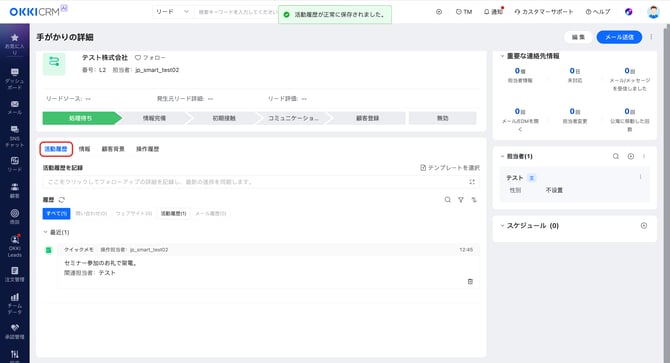Click the top keyword search field
The height and width of the screenshot is (363, 670).
click(x=237, y=12)
